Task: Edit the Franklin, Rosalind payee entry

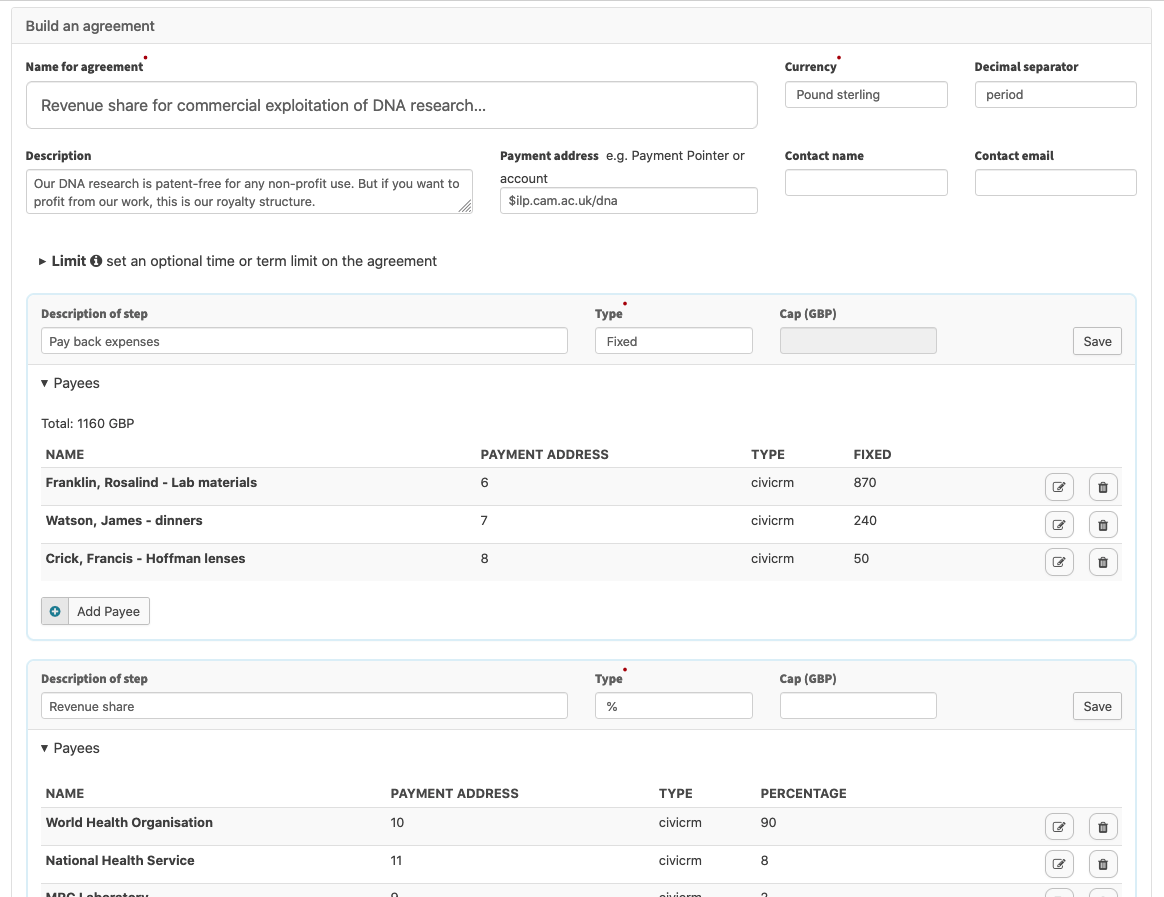Action: pos(1059,486)
